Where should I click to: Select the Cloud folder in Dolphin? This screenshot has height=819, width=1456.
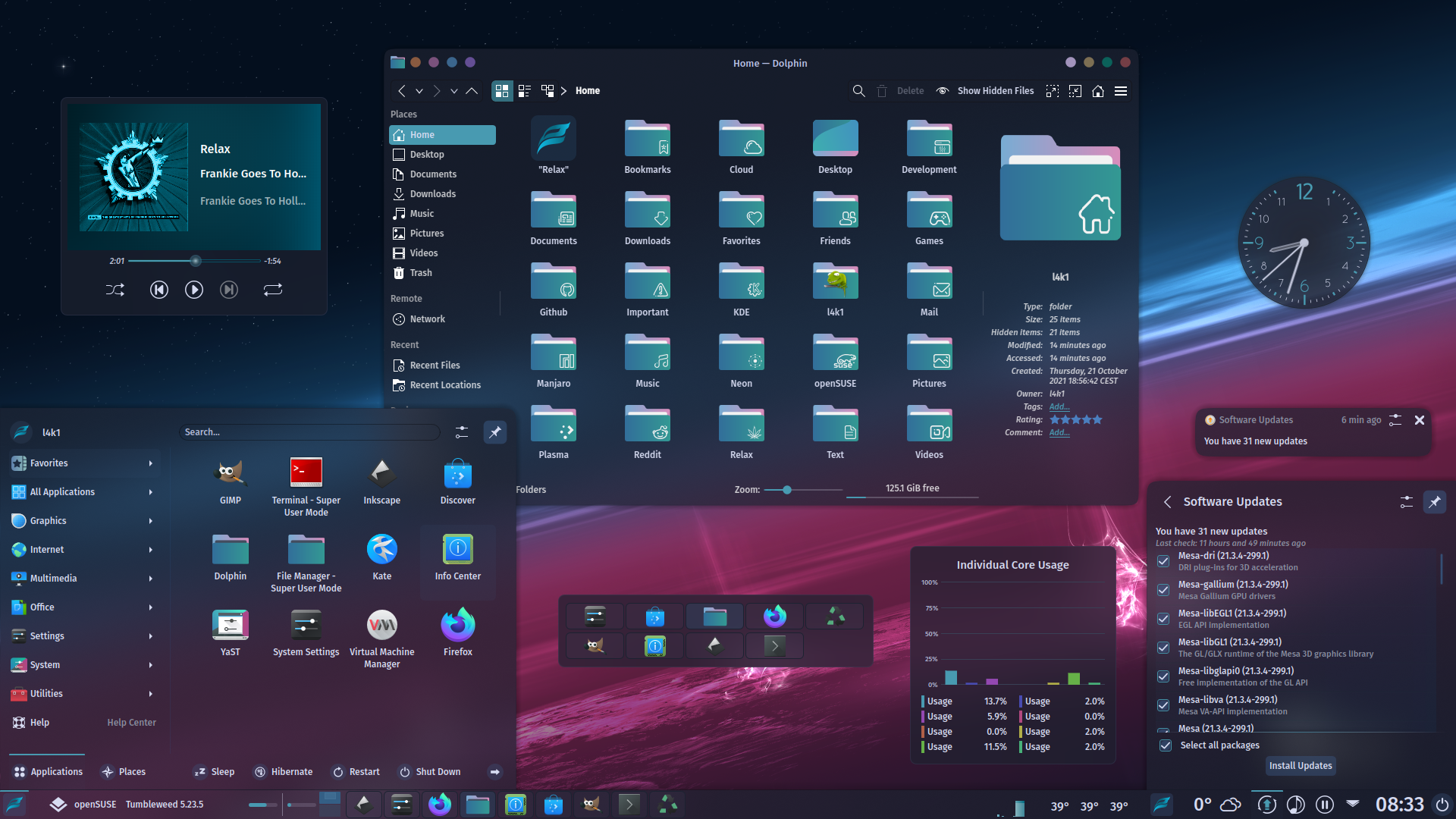pyautogui.click(x=742, y=147)
